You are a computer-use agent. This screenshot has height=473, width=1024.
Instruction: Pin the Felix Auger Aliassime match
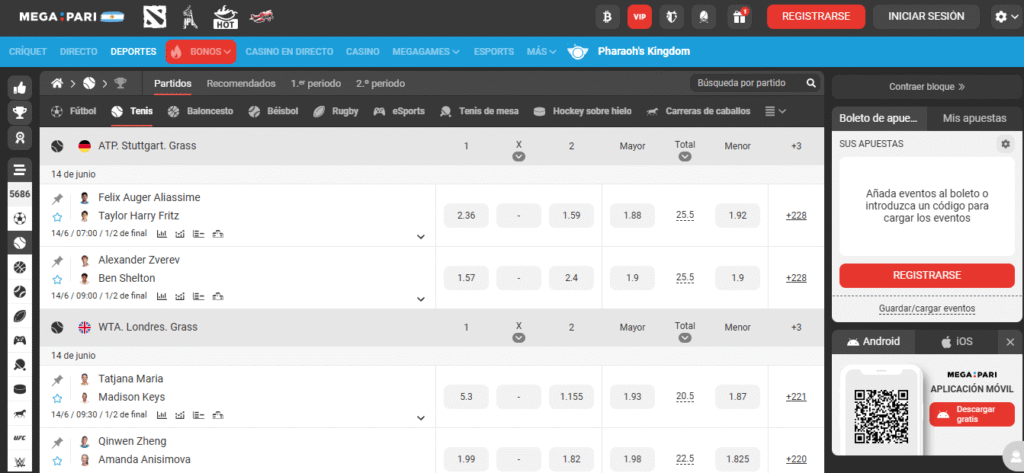coord(57,199)
